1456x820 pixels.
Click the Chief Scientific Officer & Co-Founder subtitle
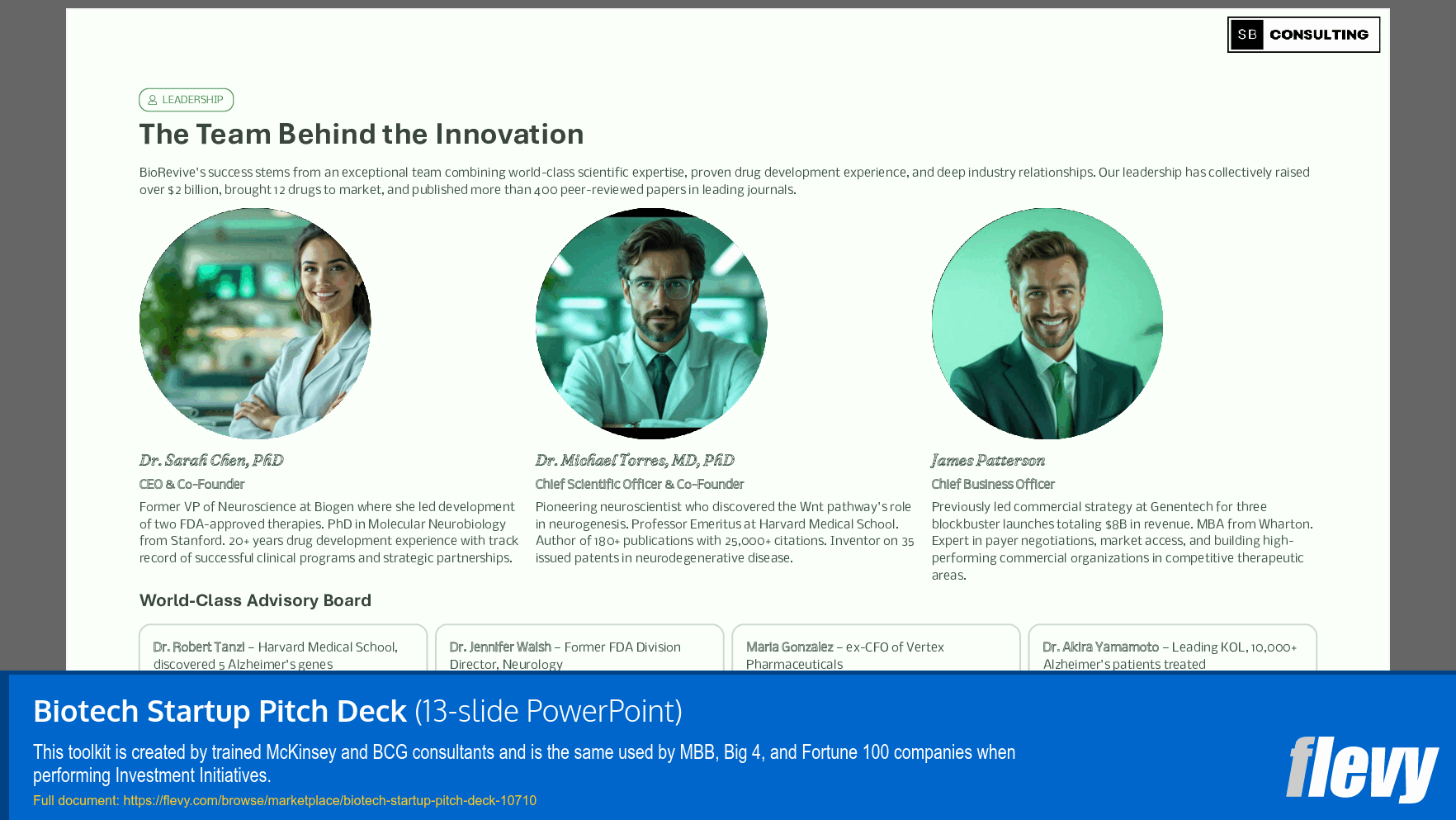coord(640,484)
